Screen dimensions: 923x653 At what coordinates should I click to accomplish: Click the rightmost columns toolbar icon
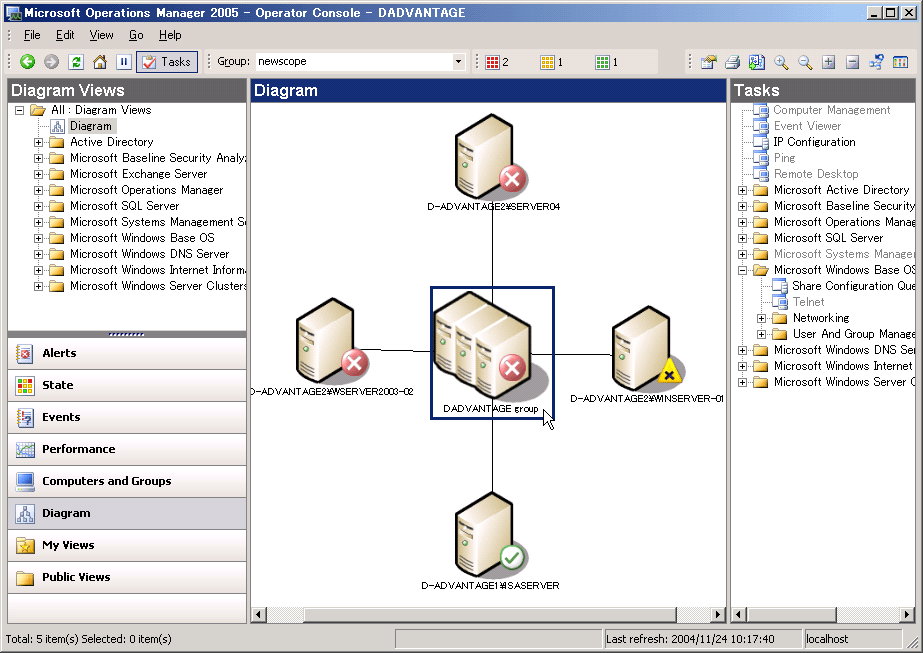pyautogui.click(x=901, y=62)
